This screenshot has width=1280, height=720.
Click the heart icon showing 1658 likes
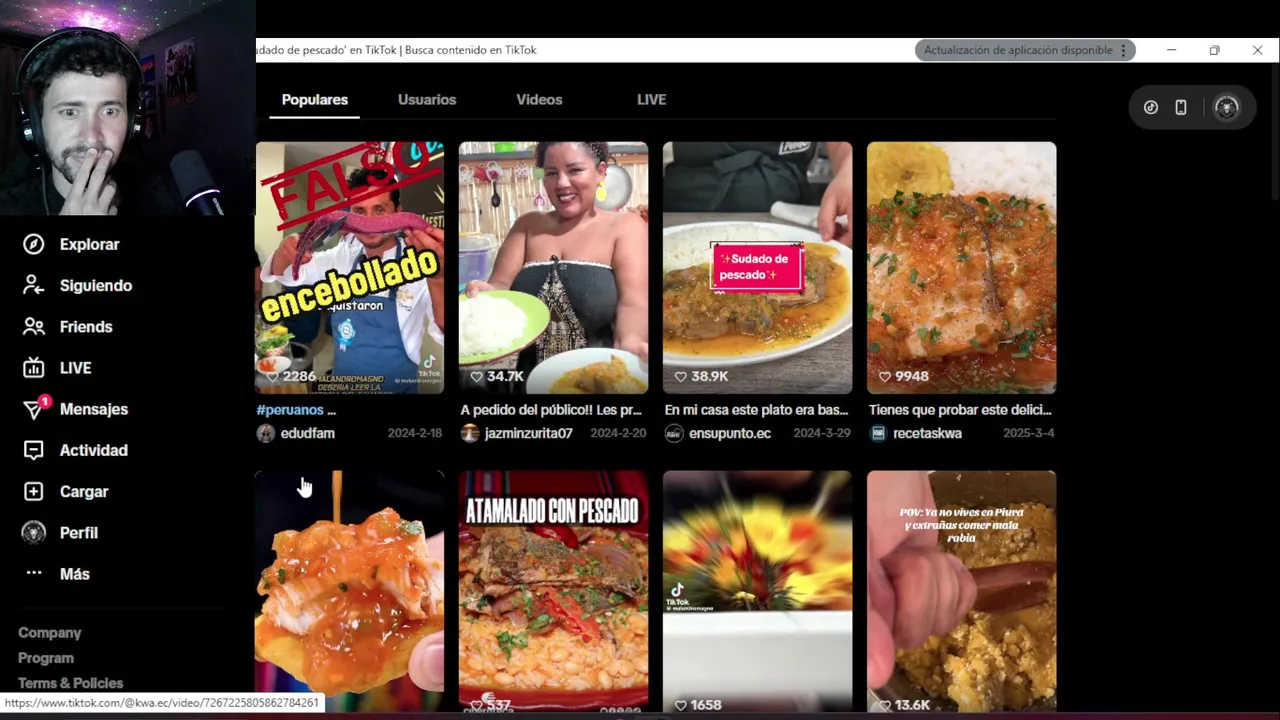pos(680,705)
